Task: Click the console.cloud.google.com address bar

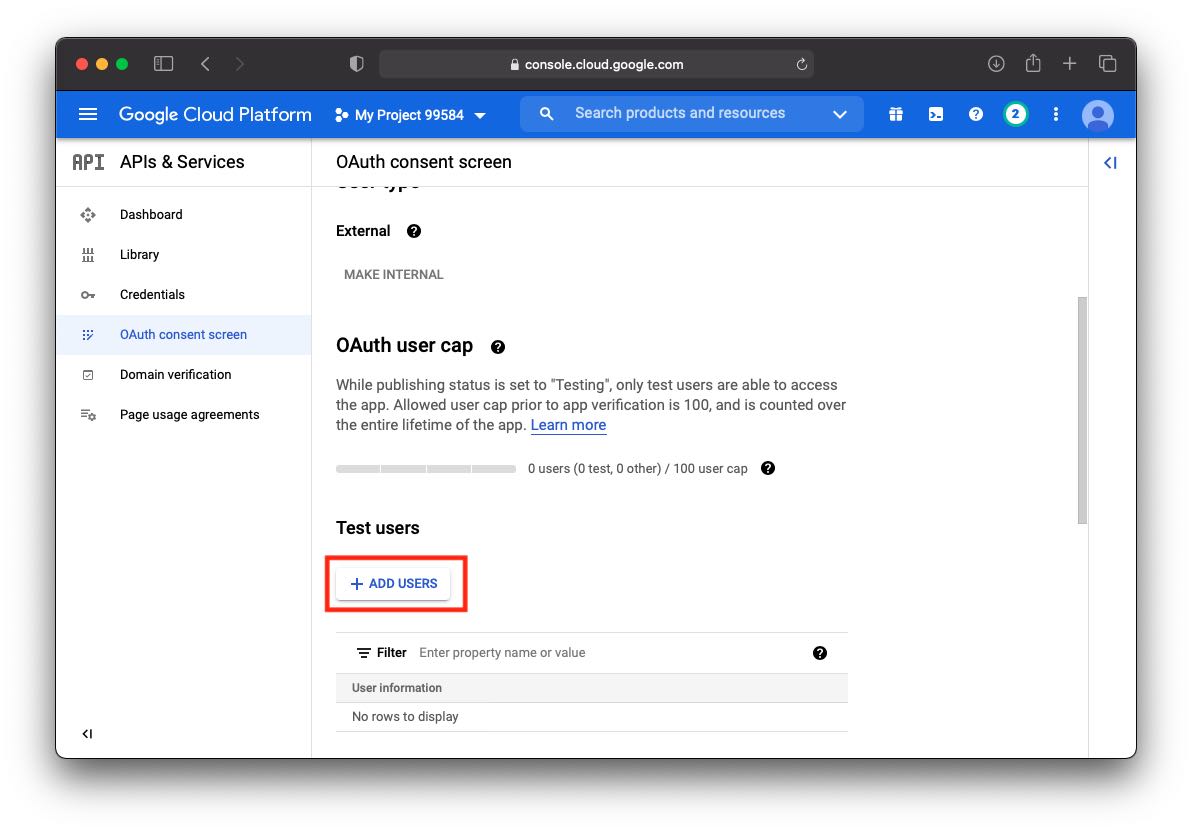Action: [596, 65]
